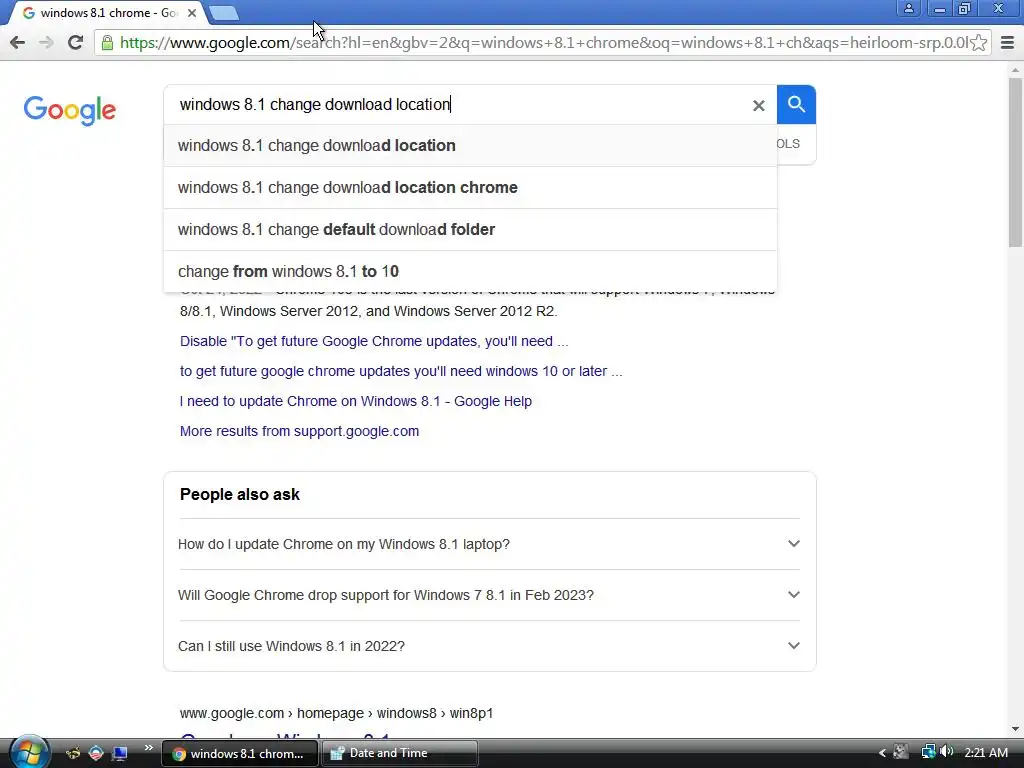Image resolution: width=1024 pixels, height=768 pixels.
Task: Click the volume speaker tray icon
Action: [946, 752]
